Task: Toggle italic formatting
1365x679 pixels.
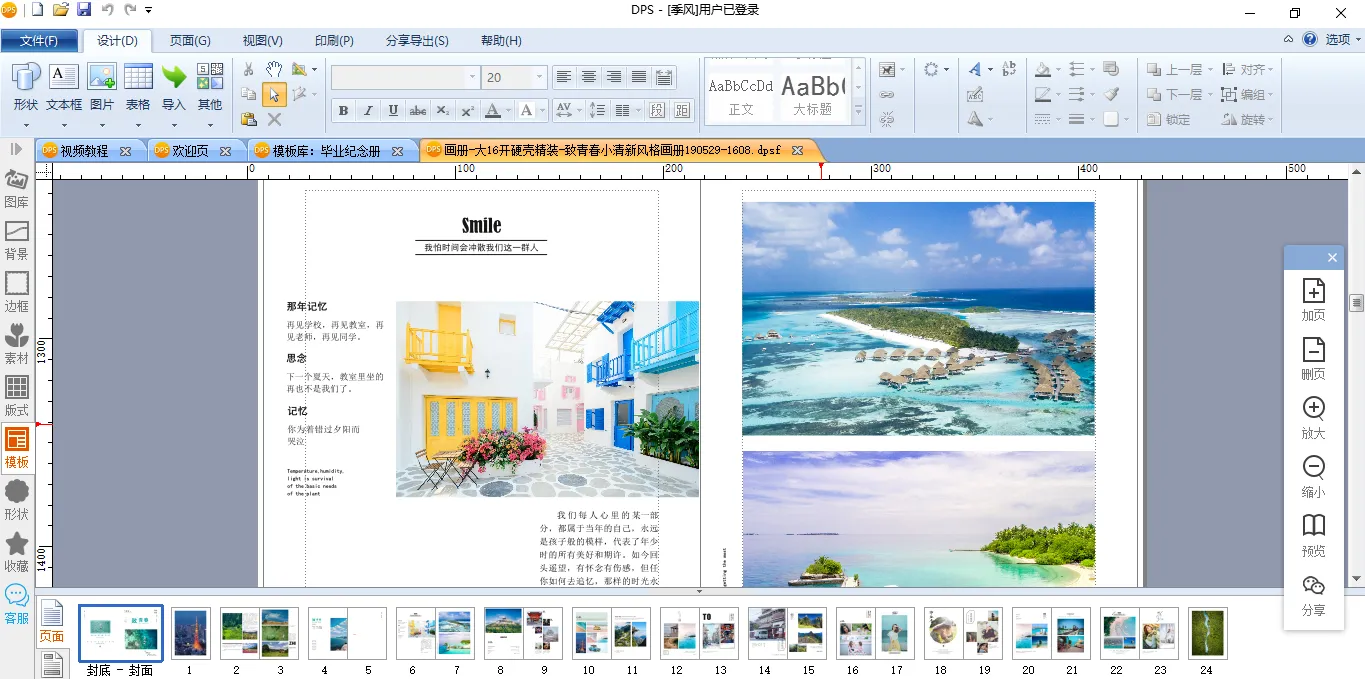Action: click(x=368, y=111)
